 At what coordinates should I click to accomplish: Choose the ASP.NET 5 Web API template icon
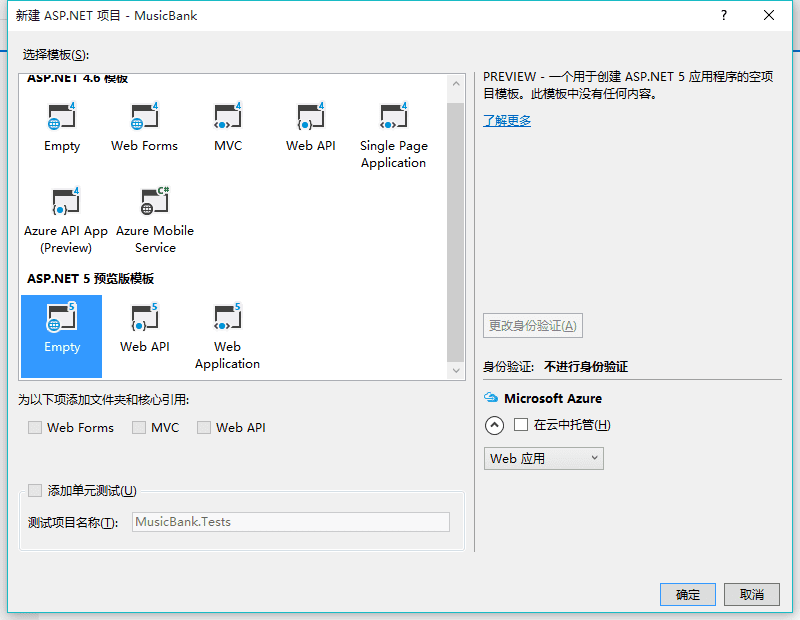click(144, 317)
